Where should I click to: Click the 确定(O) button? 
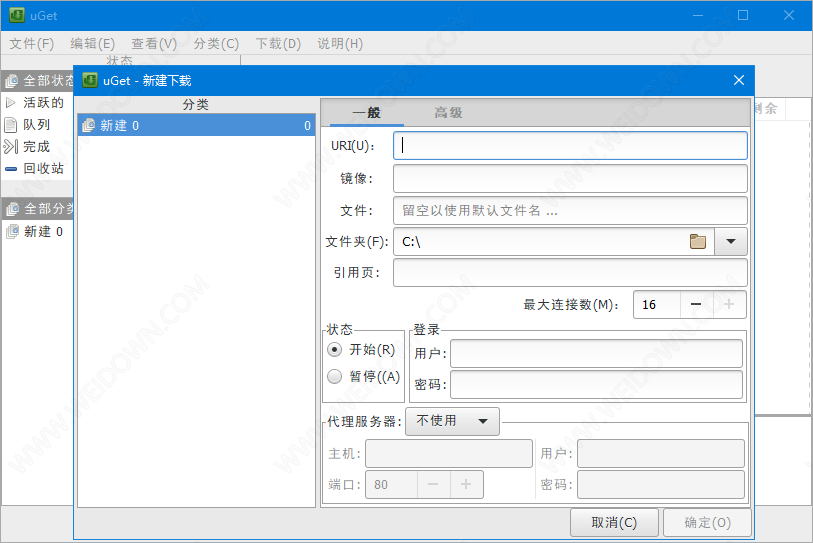pyautogui.click(x=708, y=523)
